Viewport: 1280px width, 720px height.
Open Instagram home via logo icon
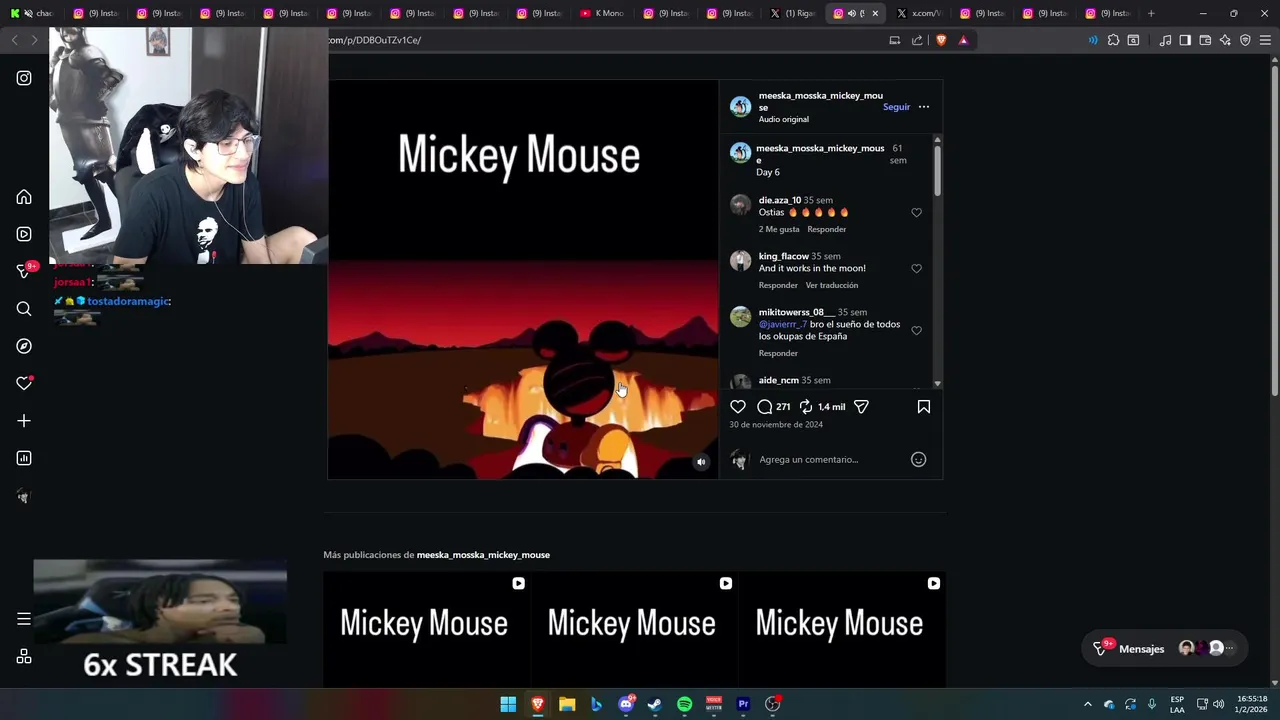click(x=24, y=78)
